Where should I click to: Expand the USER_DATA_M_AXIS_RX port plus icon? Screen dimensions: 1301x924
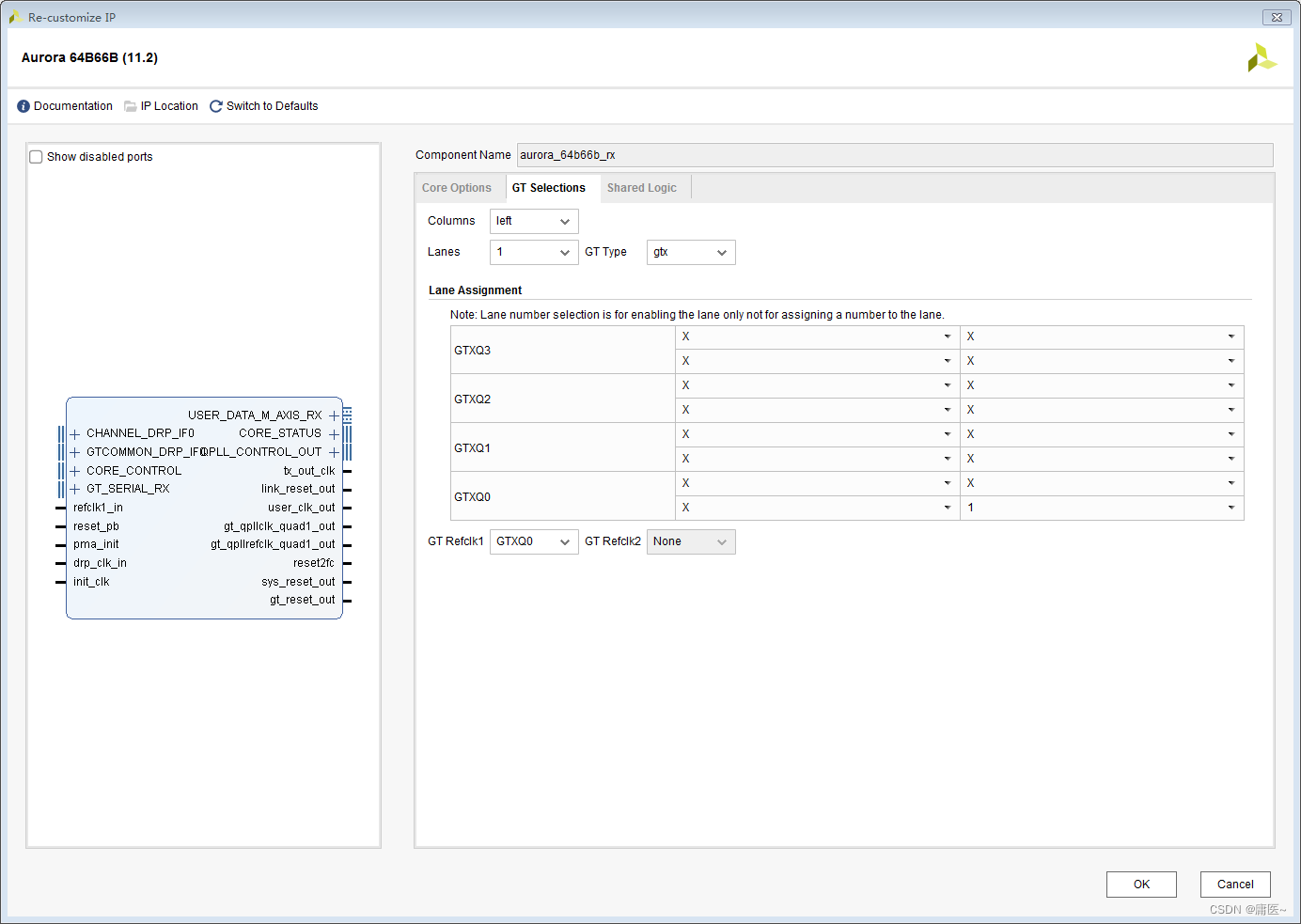pos(334,415)
